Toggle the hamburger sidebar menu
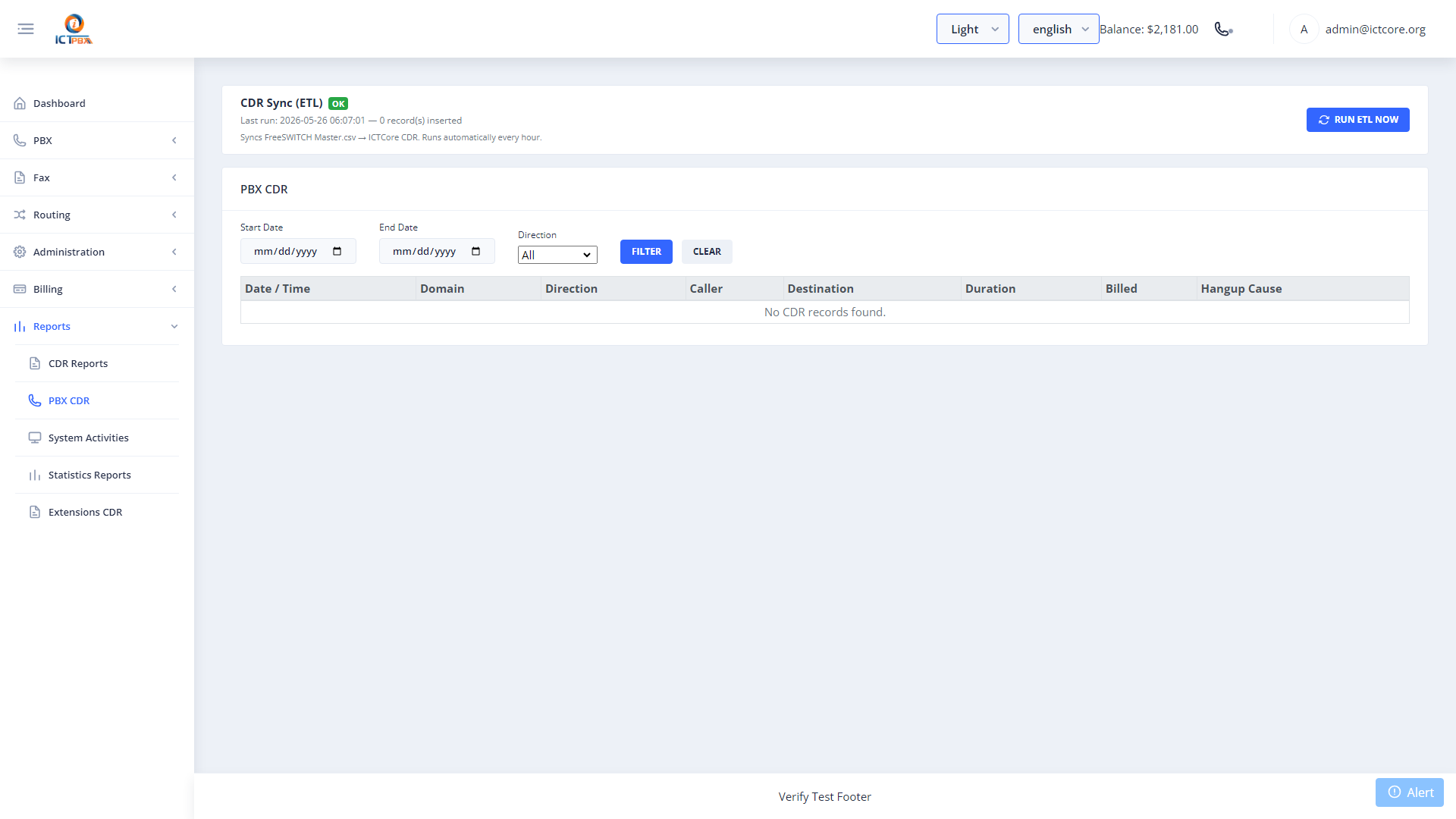 tap(26, 29)
